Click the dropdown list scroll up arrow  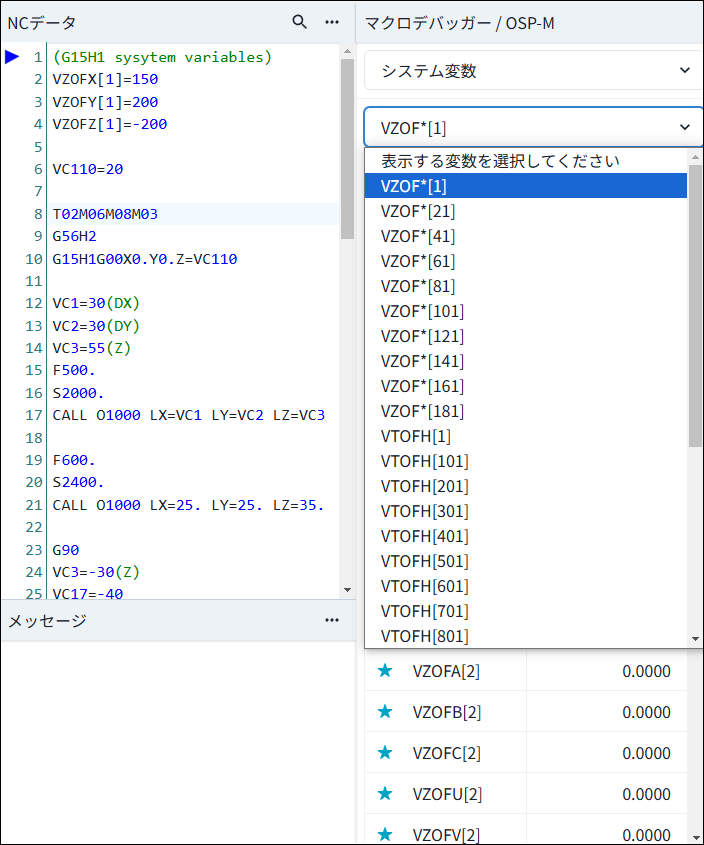tap(695, 157)
